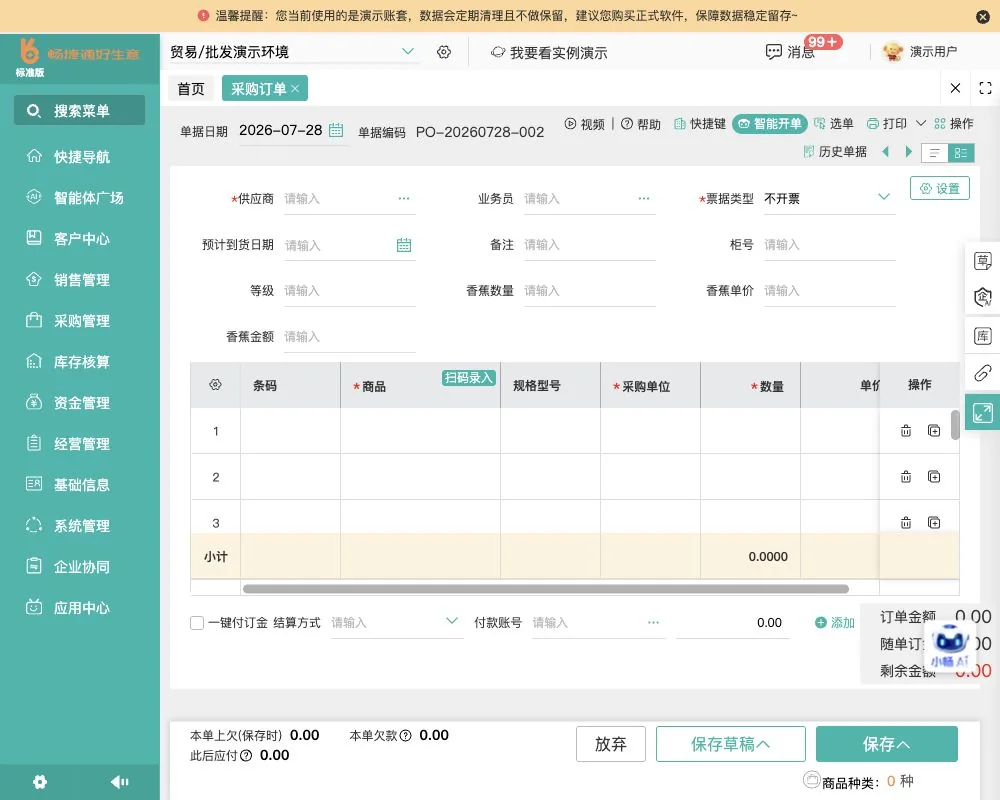Open 采购管理 in sidebar
This screenshot has height=800, width=1000.
pyautogui.click(x=80, y=320)
